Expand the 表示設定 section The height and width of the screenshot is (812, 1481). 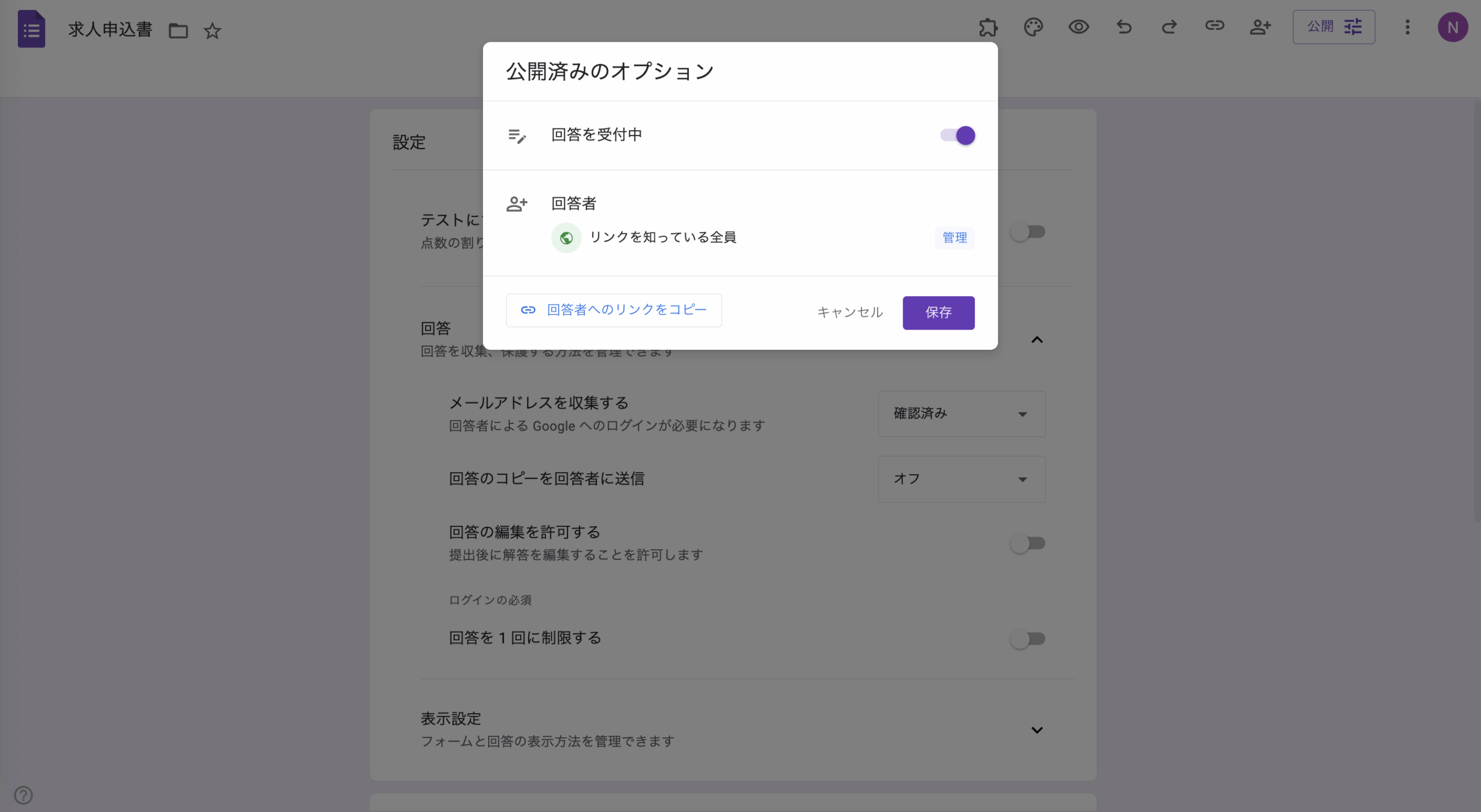click(1037, 730)
